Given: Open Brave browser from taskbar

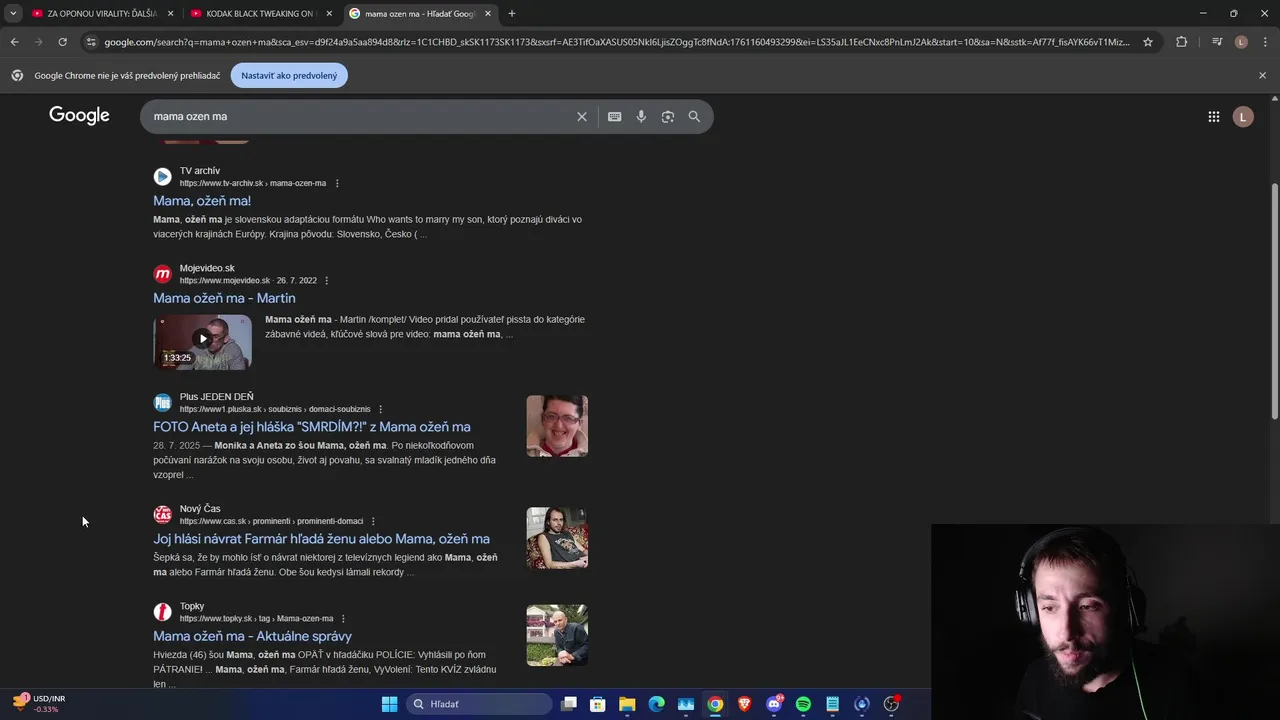Looking at the screenshot, I should (744, 704).
